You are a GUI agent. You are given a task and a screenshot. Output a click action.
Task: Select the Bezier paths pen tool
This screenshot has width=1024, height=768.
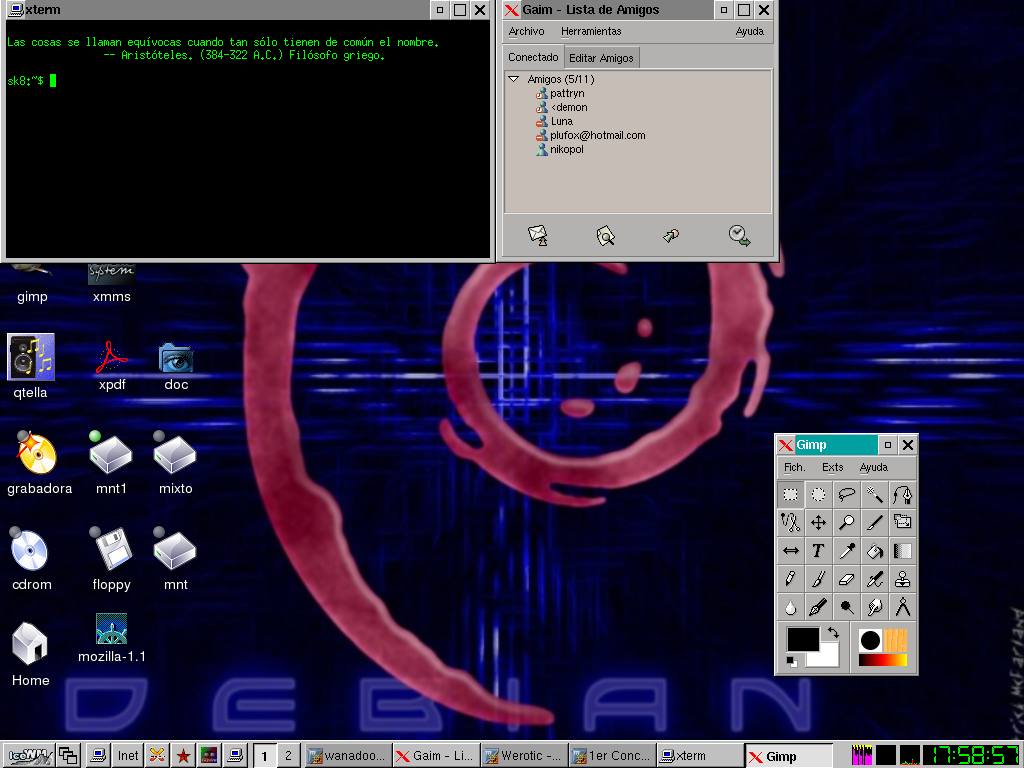click(903, 494)
